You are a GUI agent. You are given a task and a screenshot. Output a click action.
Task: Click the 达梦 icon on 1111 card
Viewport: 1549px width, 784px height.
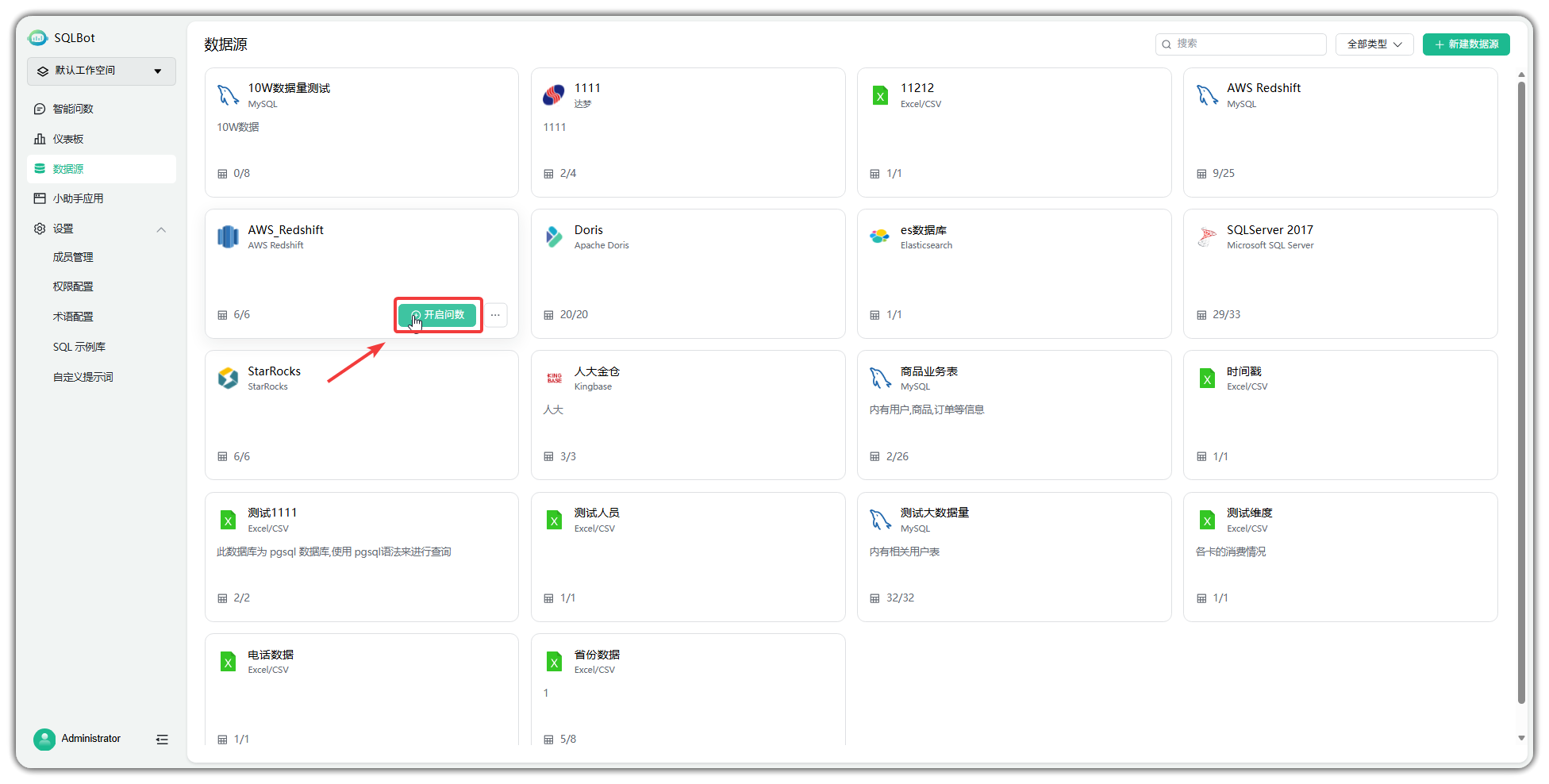553,95
